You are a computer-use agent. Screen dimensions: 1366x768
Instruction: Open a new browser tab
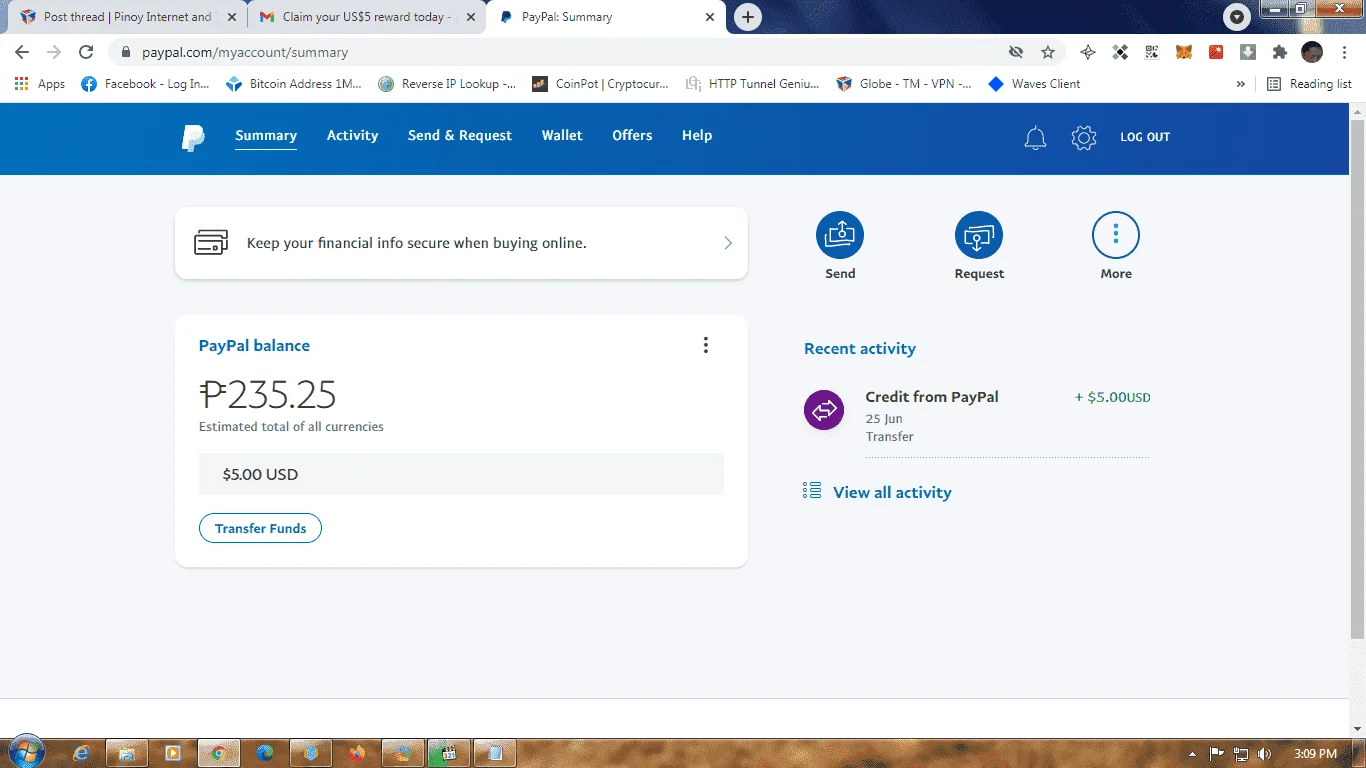click(x=748, y=17)
